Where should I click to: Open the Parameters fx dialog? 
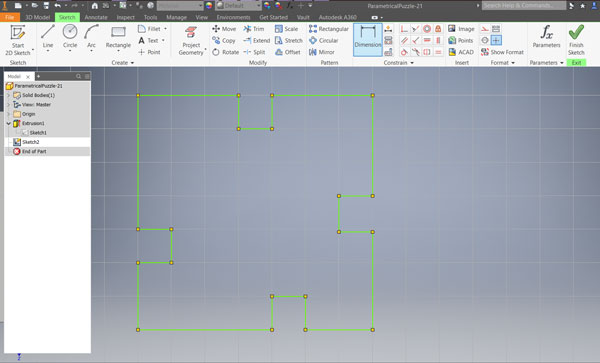tap(546, 37)
